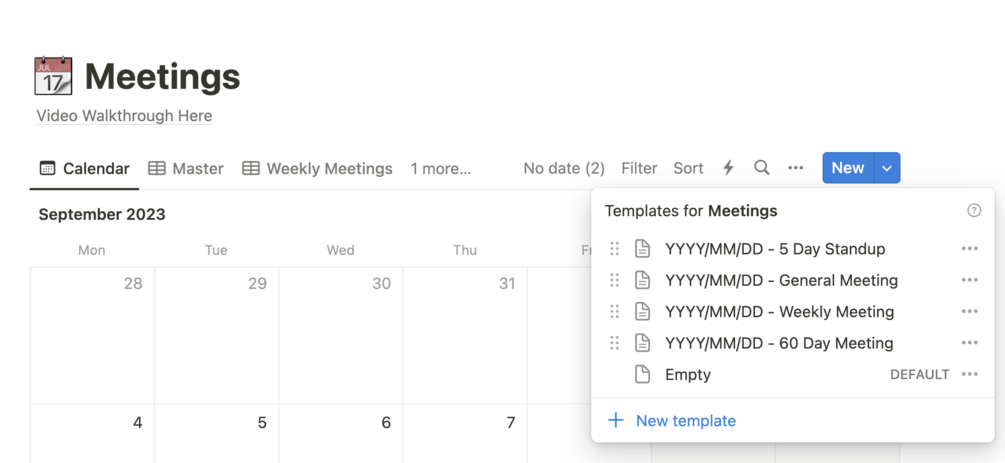Switch to the Master view tab
1005x463 pixels.
coord(186,168)
